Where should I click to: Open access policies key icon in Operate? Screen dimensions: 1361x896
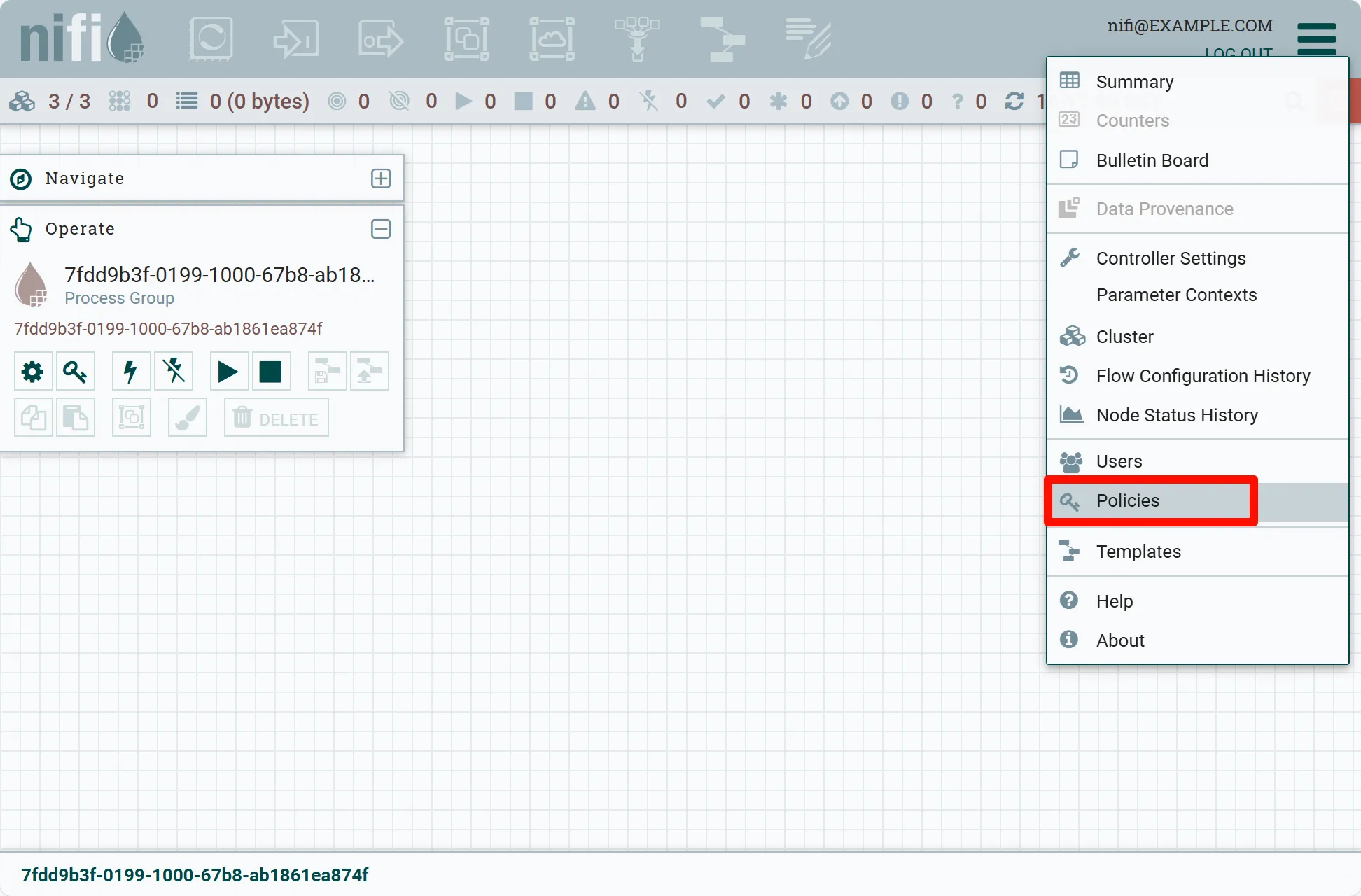[75, 371]
